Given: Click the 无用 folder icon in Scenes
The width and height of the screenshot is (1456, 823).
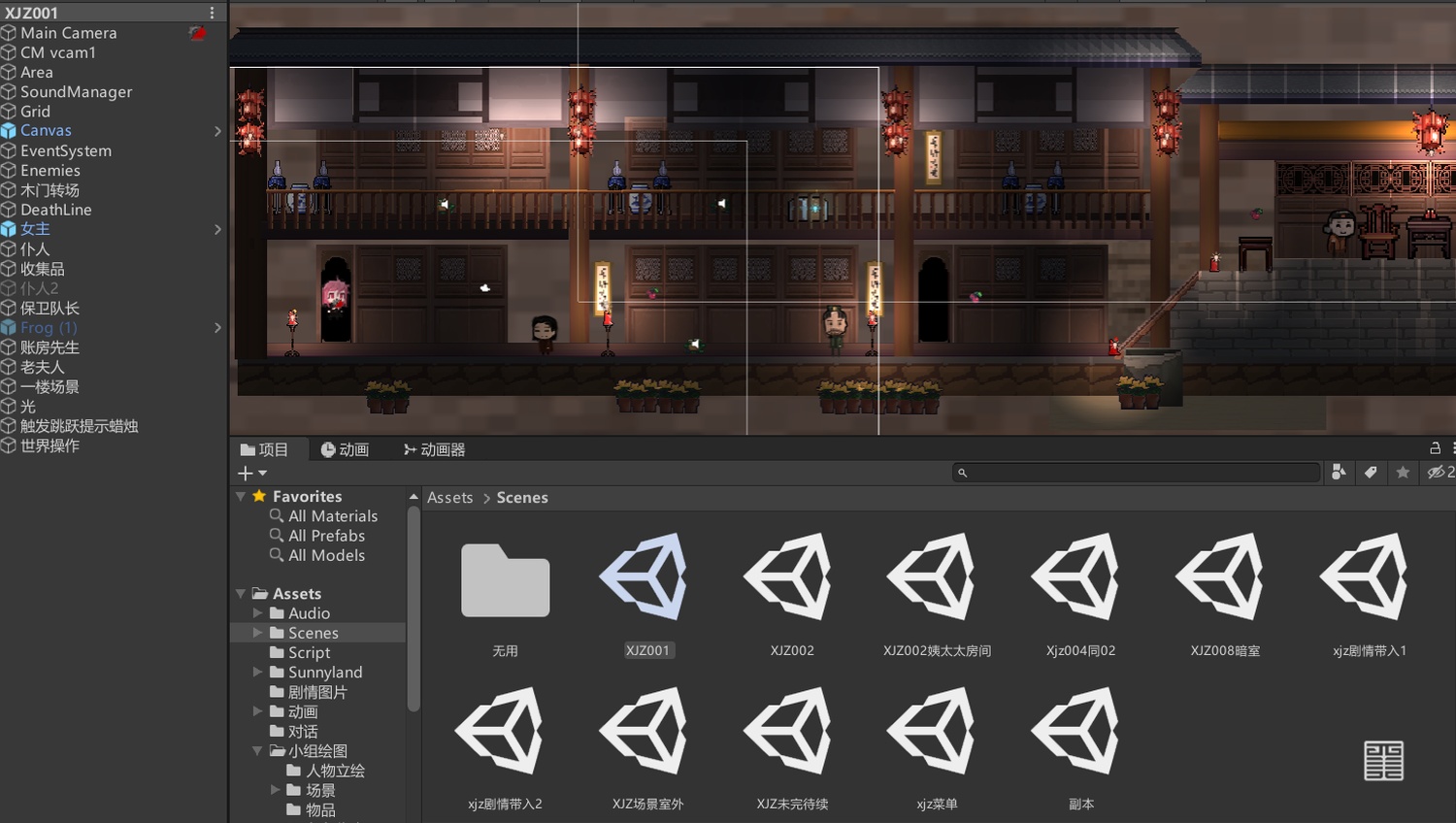Looking at the screenshot, I should tap(505, 580).
